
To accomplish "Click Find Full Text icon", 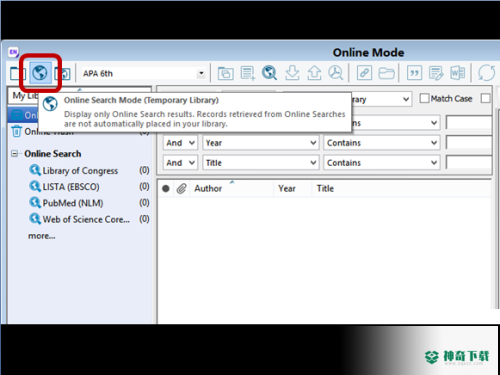I will tap(335, 73).
